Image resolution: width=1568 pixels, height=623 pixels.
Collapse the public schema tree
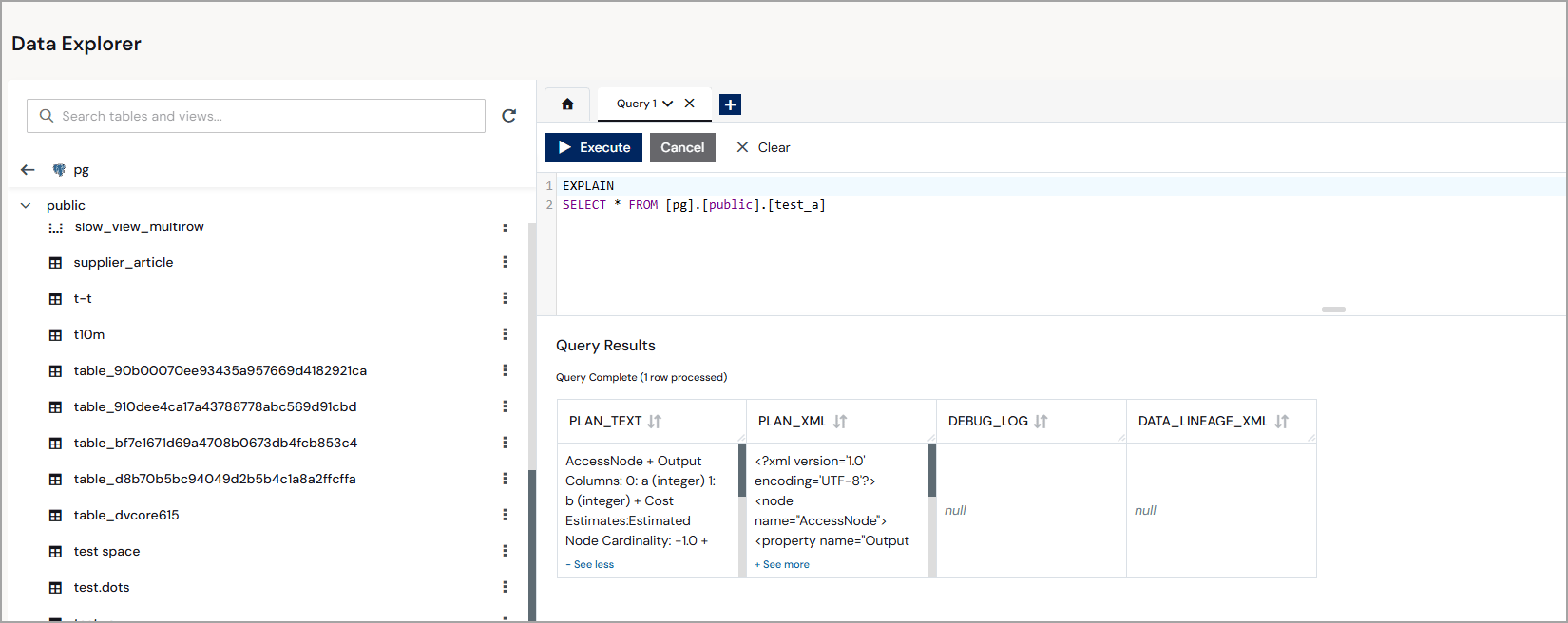pos(26,205)
